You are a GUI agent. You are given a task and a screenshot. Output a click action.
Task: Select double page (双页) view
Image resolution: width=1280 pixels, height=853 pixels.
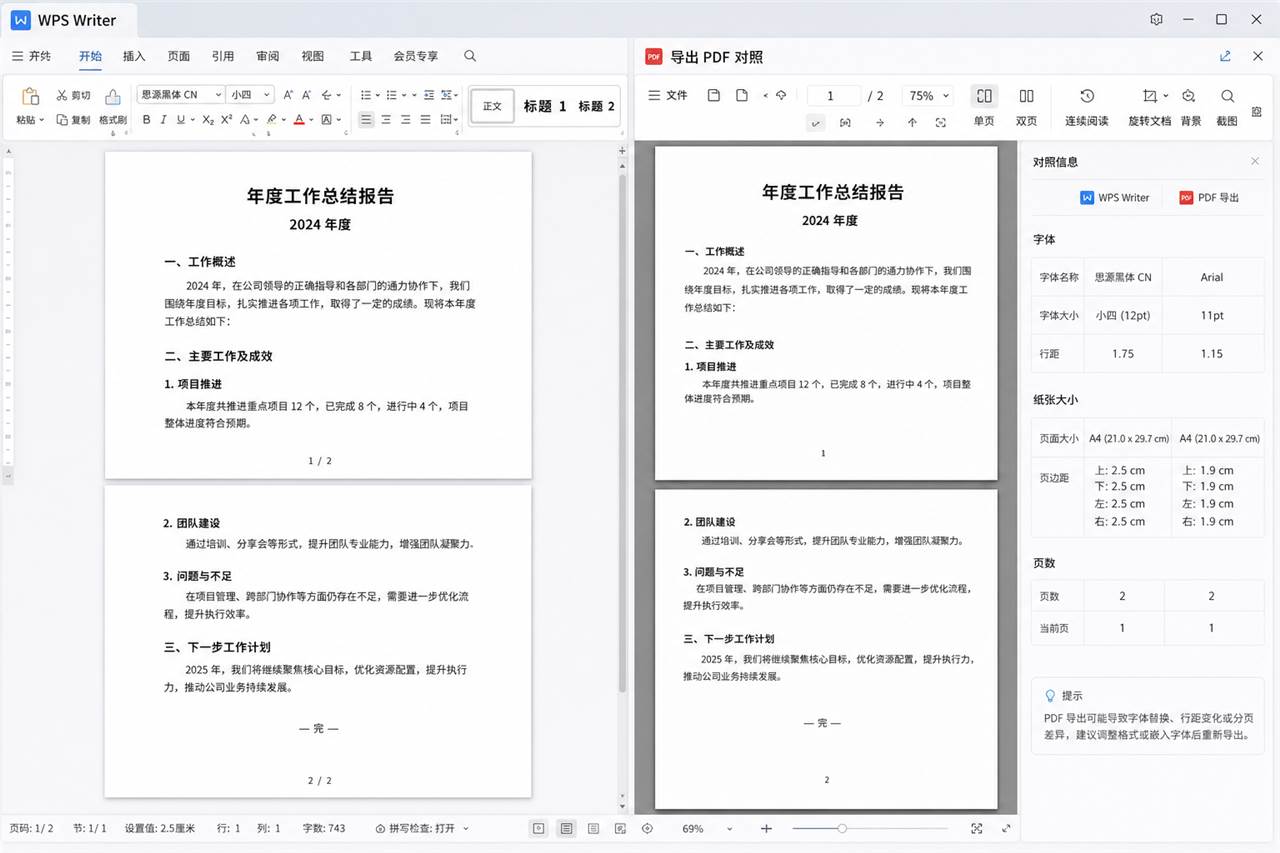(x=1026, y=106)
